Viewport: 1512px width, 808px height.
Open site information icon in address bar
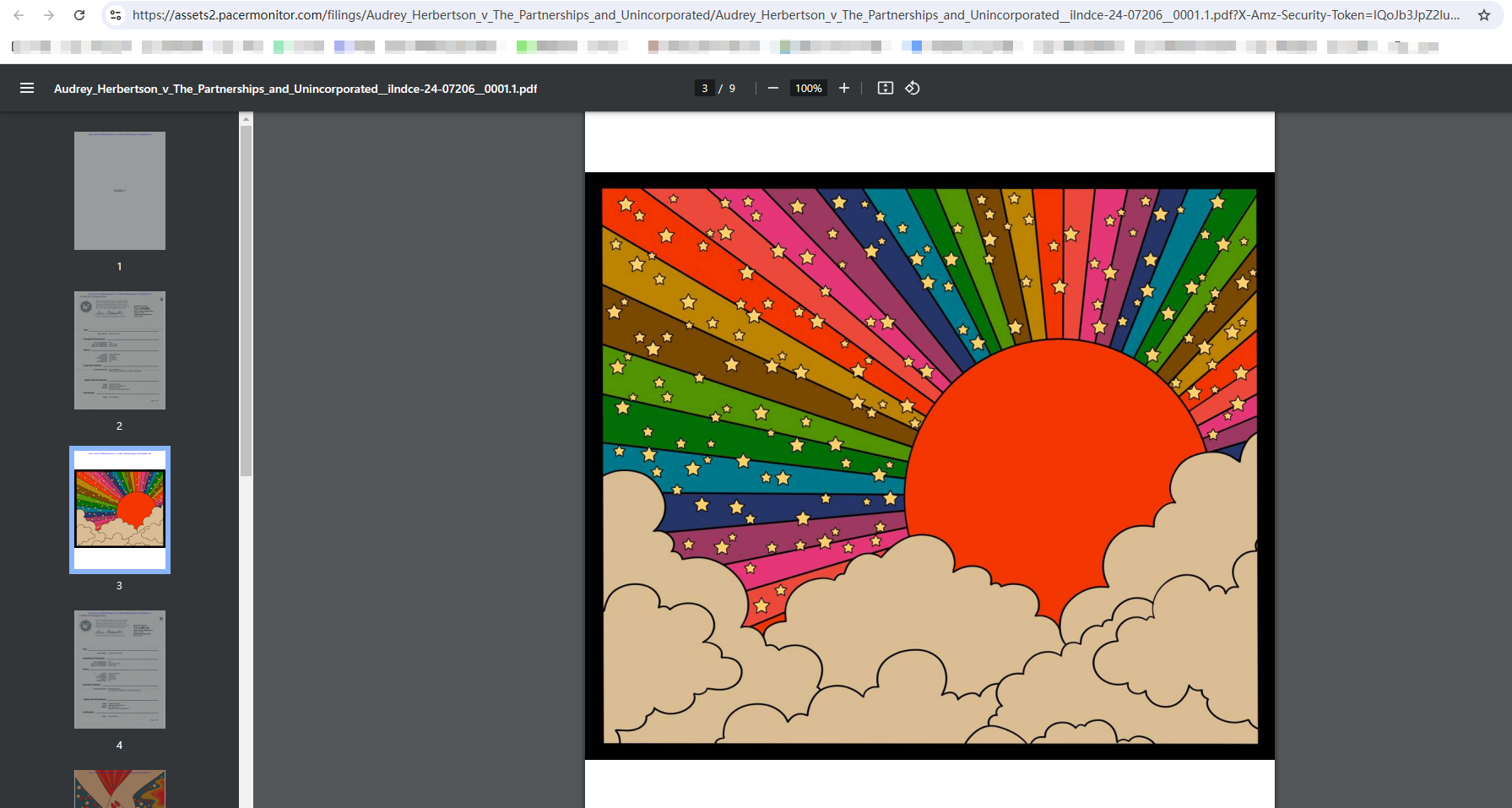pyautogui.click(x=116, y=15)
